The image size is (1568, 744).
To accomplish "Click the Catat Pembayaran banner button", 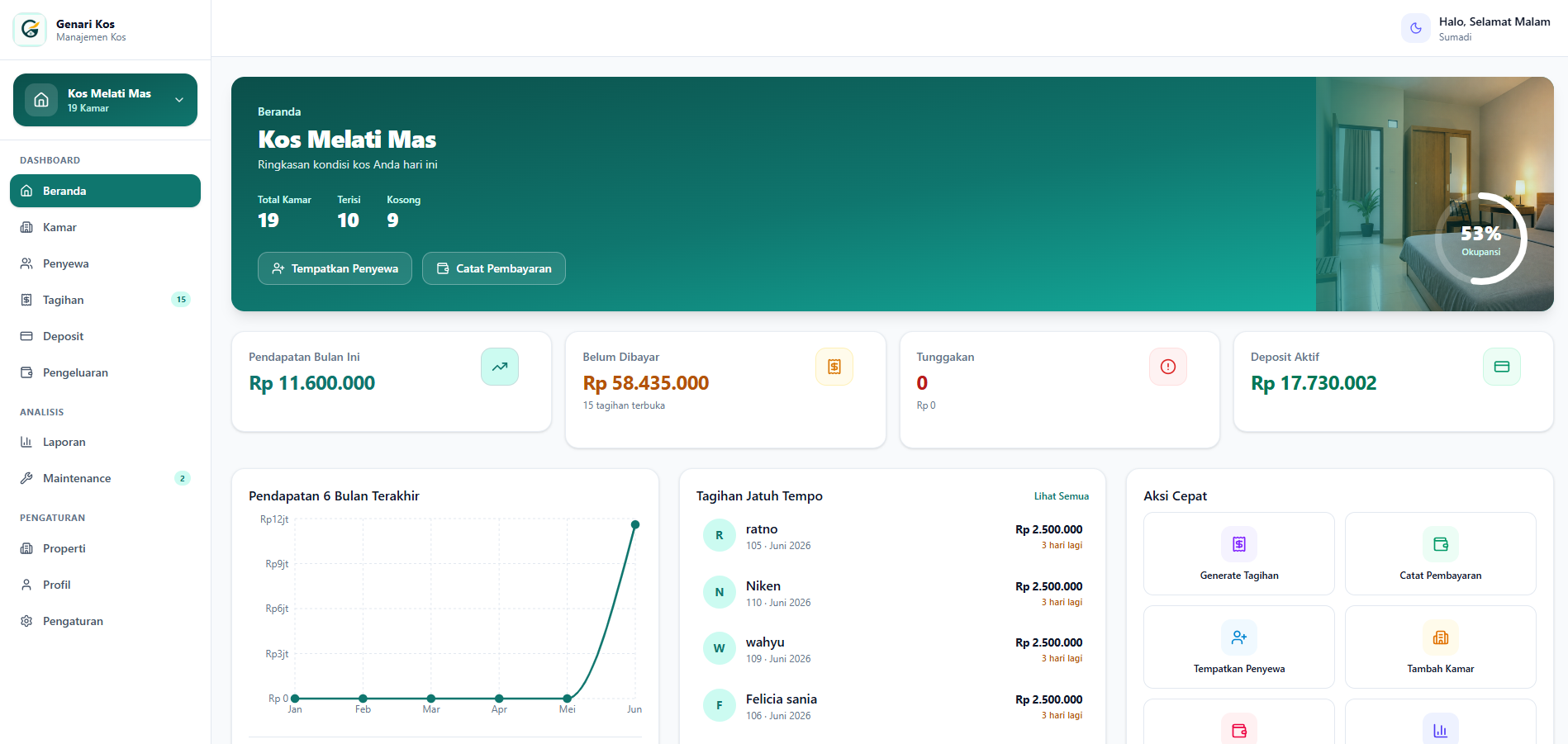I will point(494,268).
